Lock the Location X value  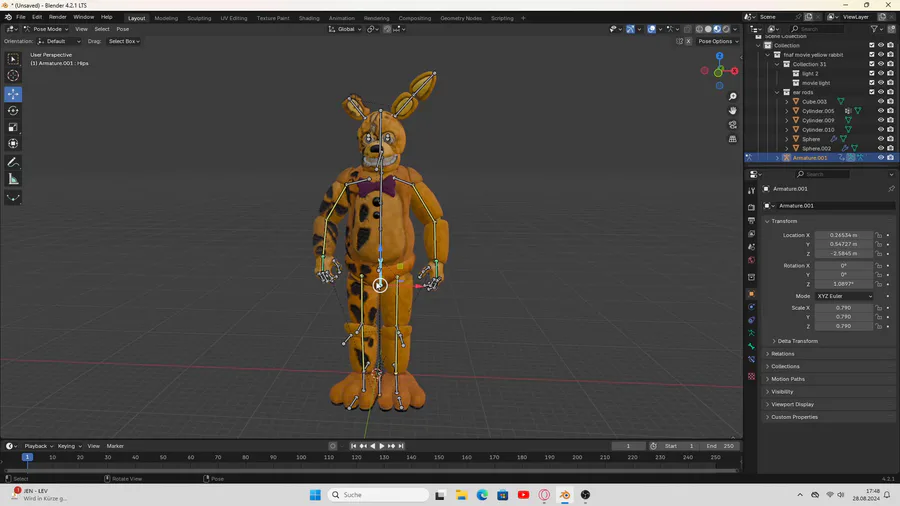pos(878,235)
